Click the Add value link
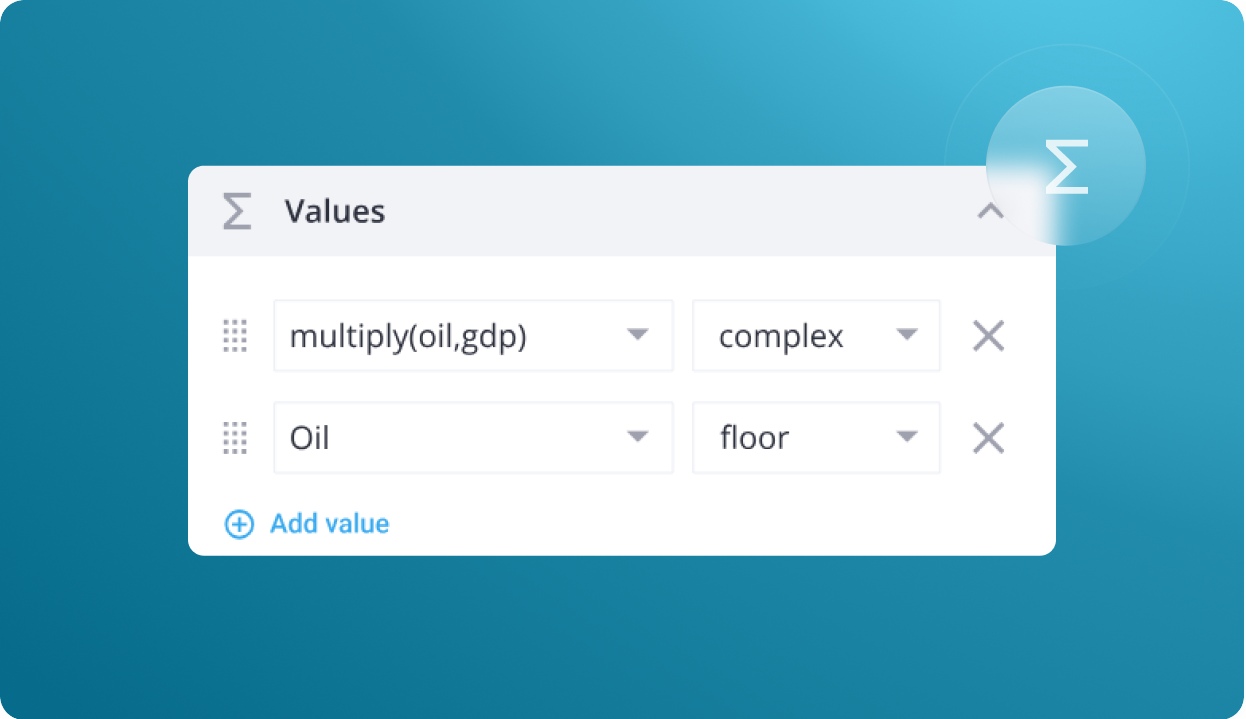This screenshot has width=1246, height=719. tap(329, 524)
